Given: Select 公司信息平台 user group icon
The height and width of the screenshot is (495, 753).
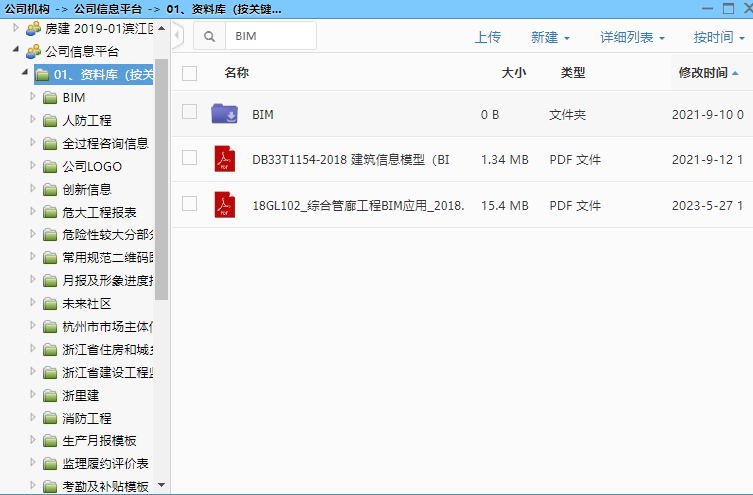Looking at the screenshot, I should [33, 51].
